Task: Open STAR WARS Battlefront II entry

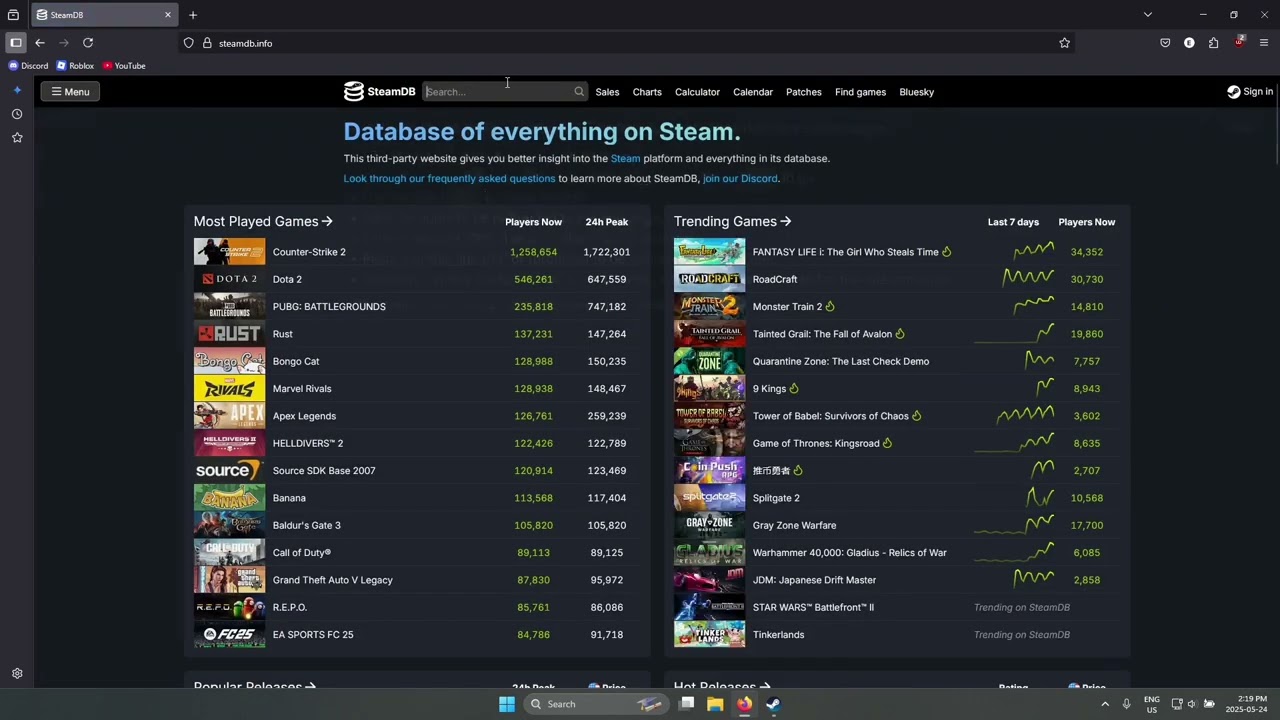Action: [x=813, y=607]
